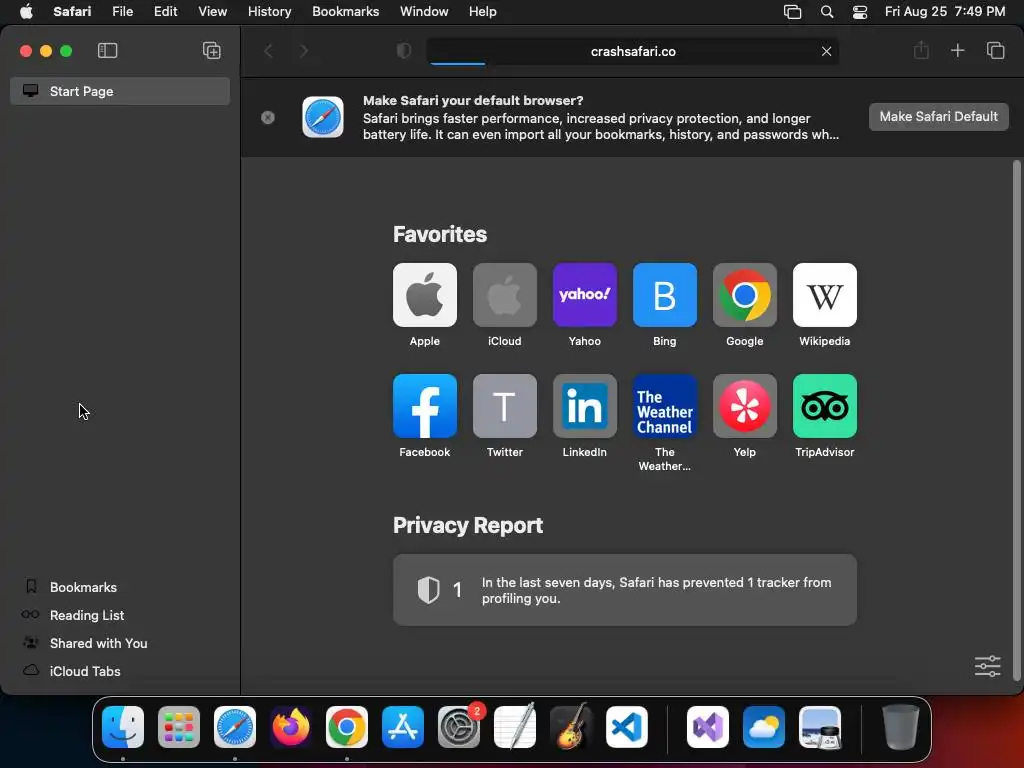Open Preview from the Dock

pyautogui.click(x=820, y=727)
